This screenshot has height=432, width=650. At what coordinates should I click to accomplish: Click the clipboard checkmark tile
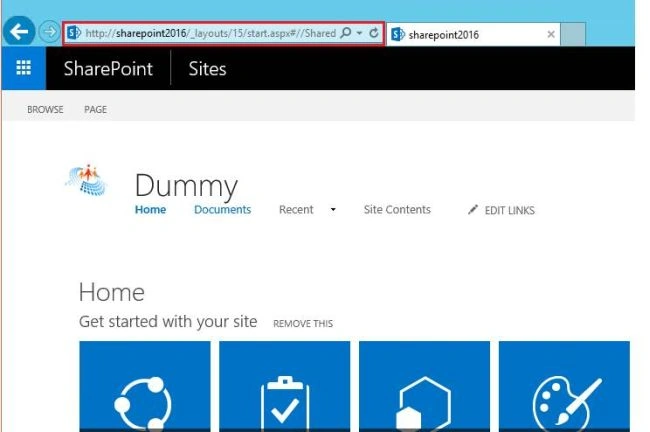coord(284,386)
